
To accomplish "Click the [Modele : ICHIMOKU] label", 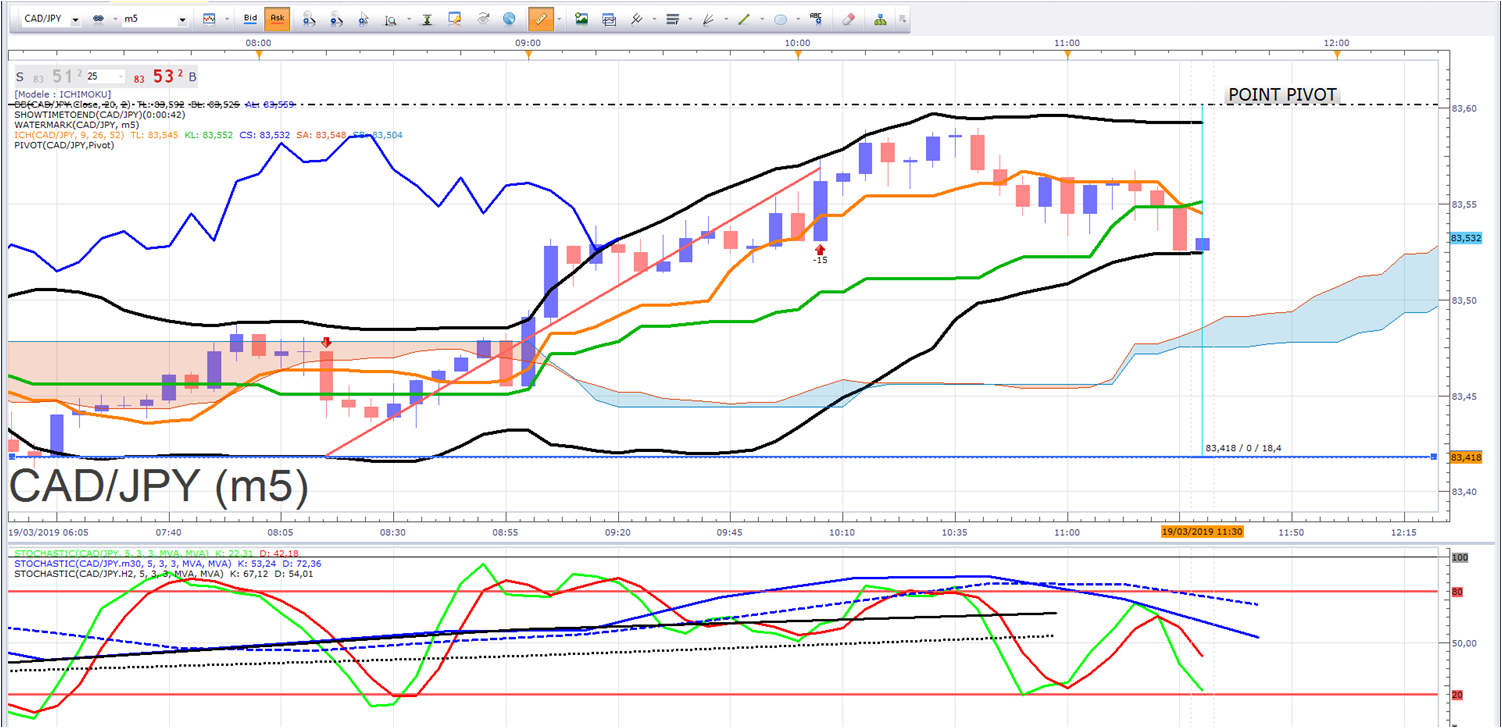I will pos(63,94).
